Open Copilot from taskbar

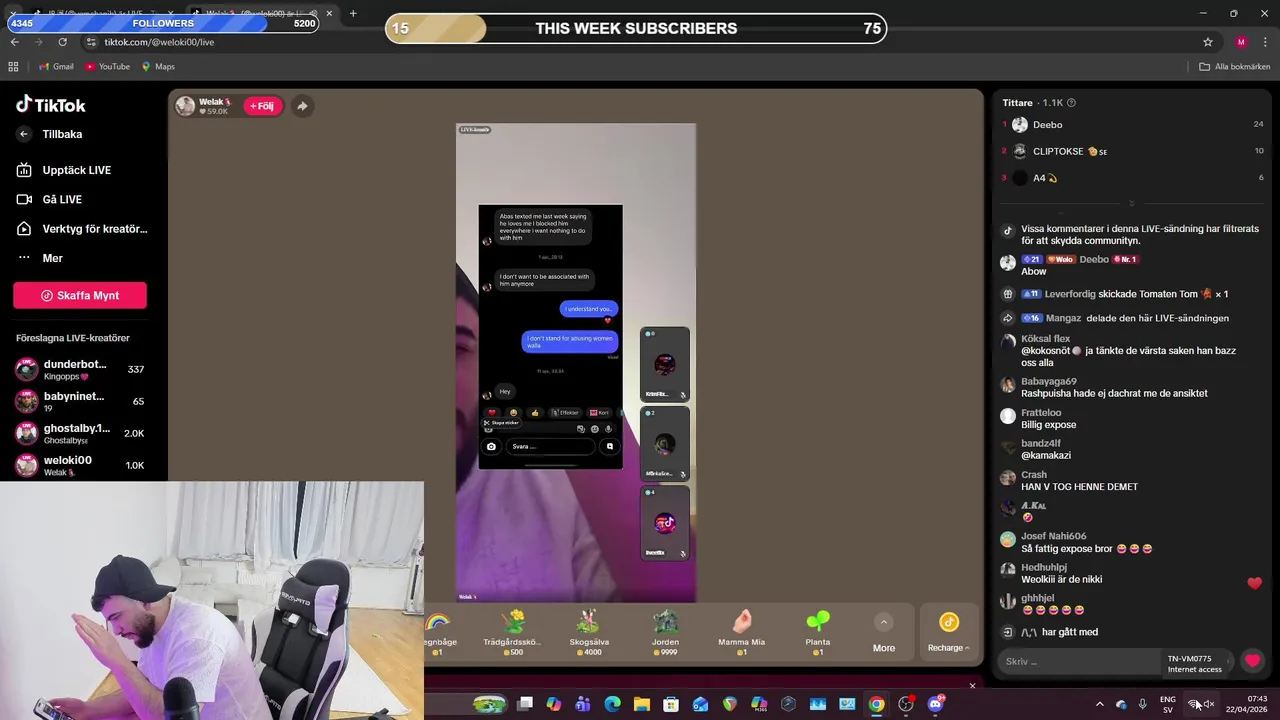[553, 704]
